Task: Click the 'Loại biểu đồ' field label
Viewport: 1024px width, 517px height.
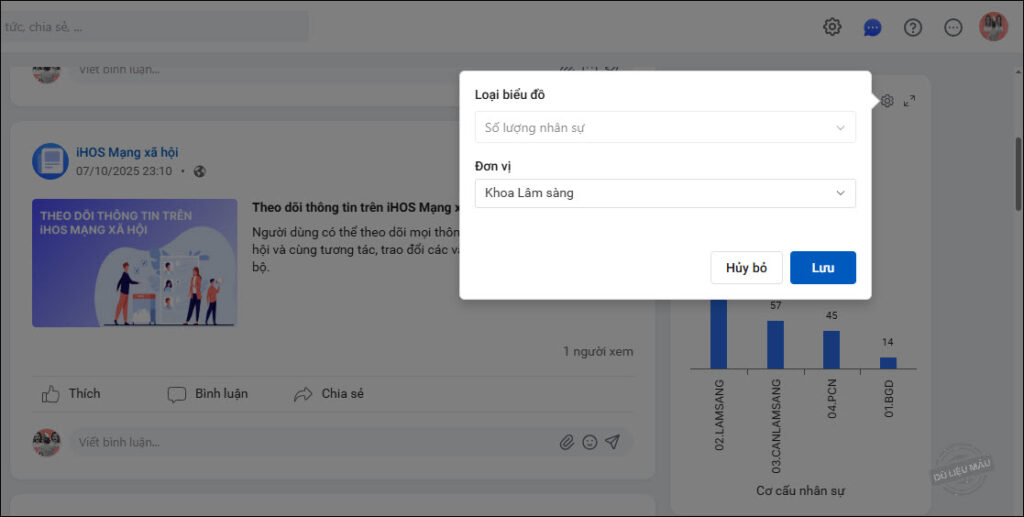Action: coord(509,95)
